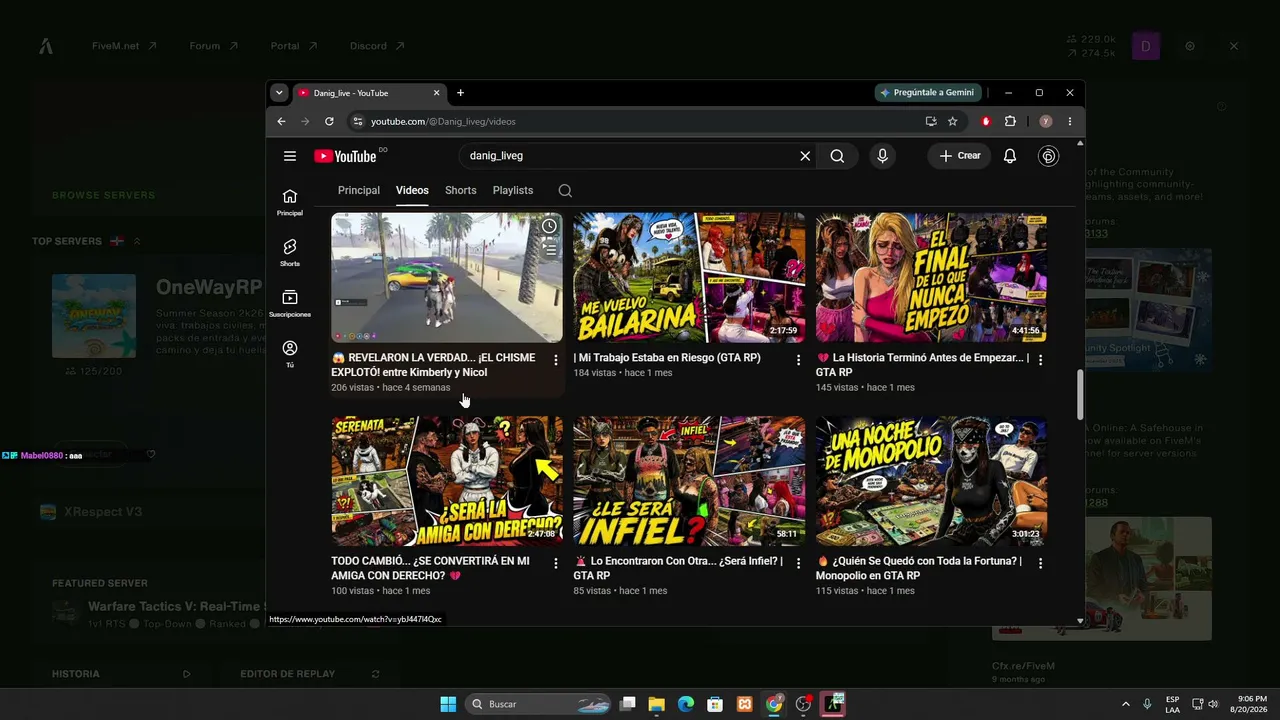Start voice search with the microphone
Image resolution: width=1280 pixels, height=720 pixels.
pyautogui.click(x=882, y=156)
